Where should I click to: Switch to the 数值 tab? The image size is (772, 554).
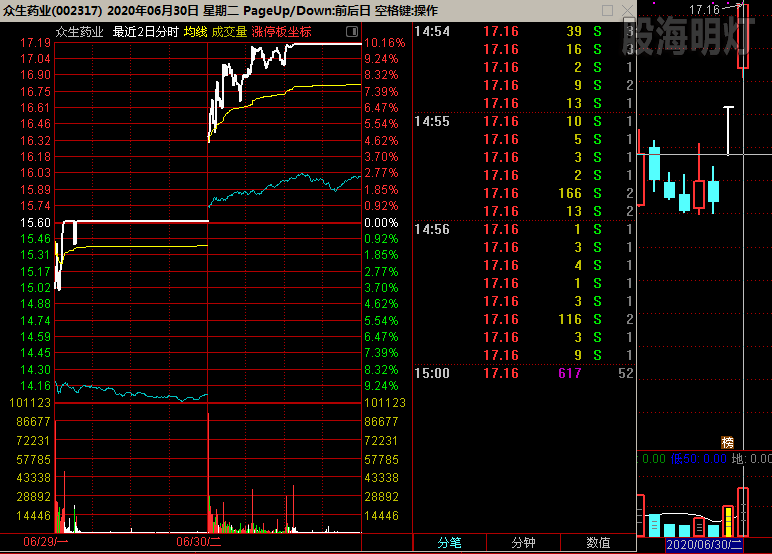[x=598, y=543]
